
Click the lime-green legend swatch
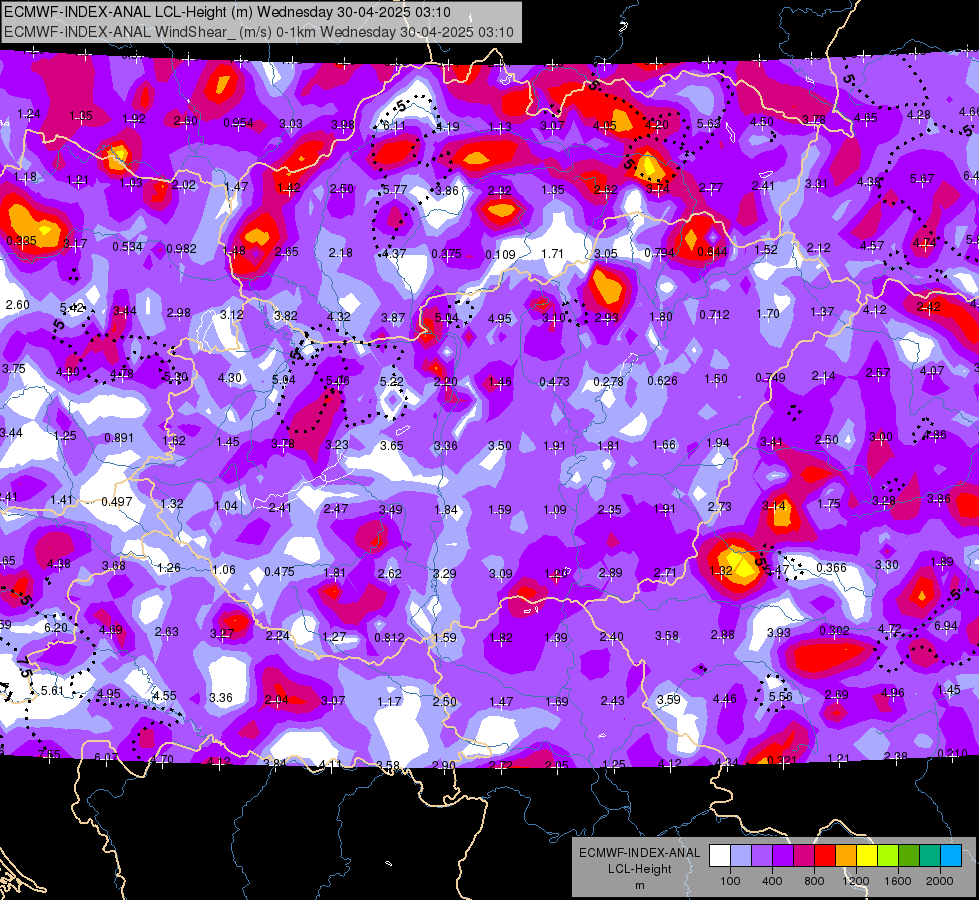click(888, 856)
